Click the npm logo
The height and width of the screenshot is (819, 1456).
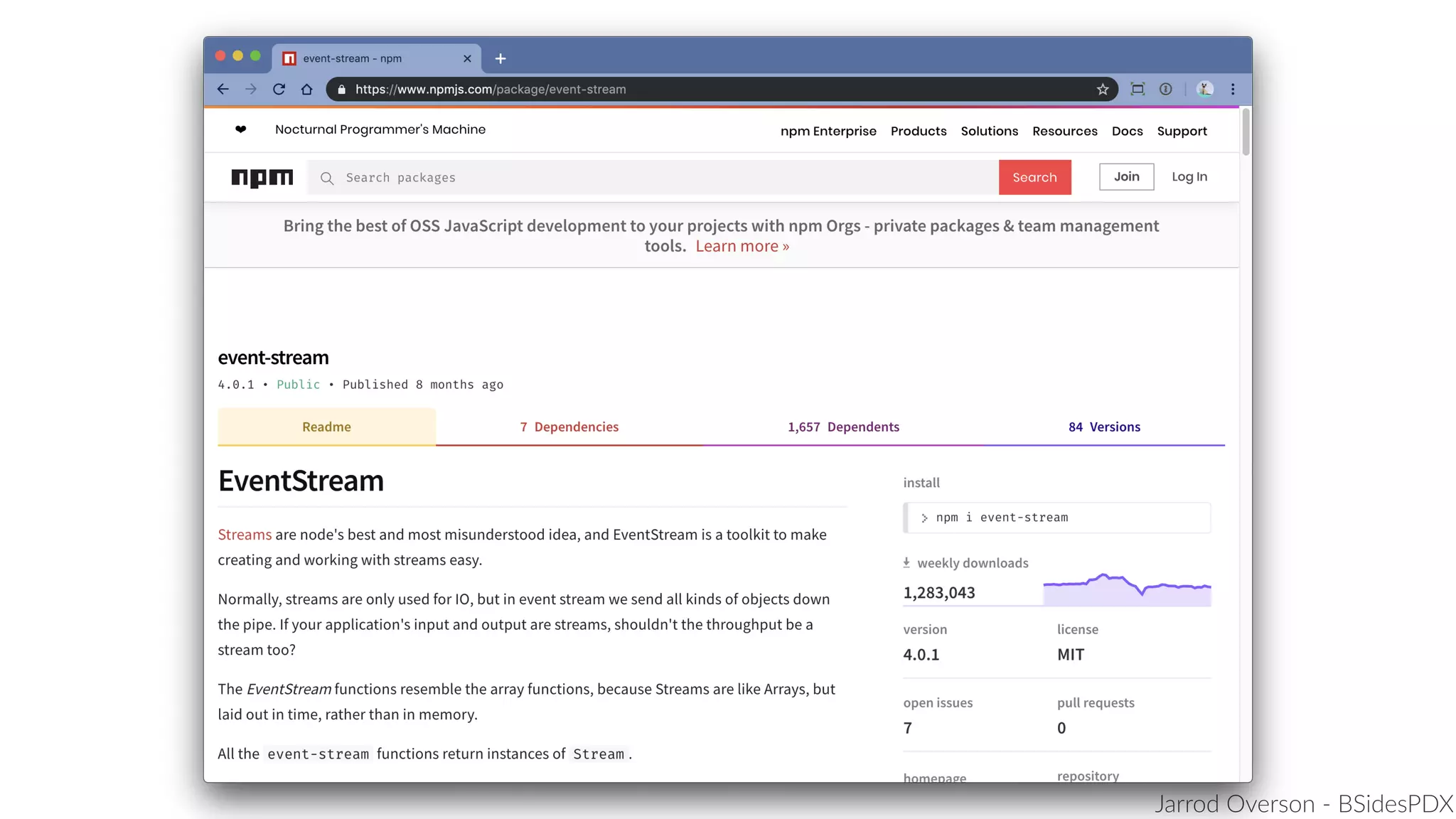click(x=262, y=177)
